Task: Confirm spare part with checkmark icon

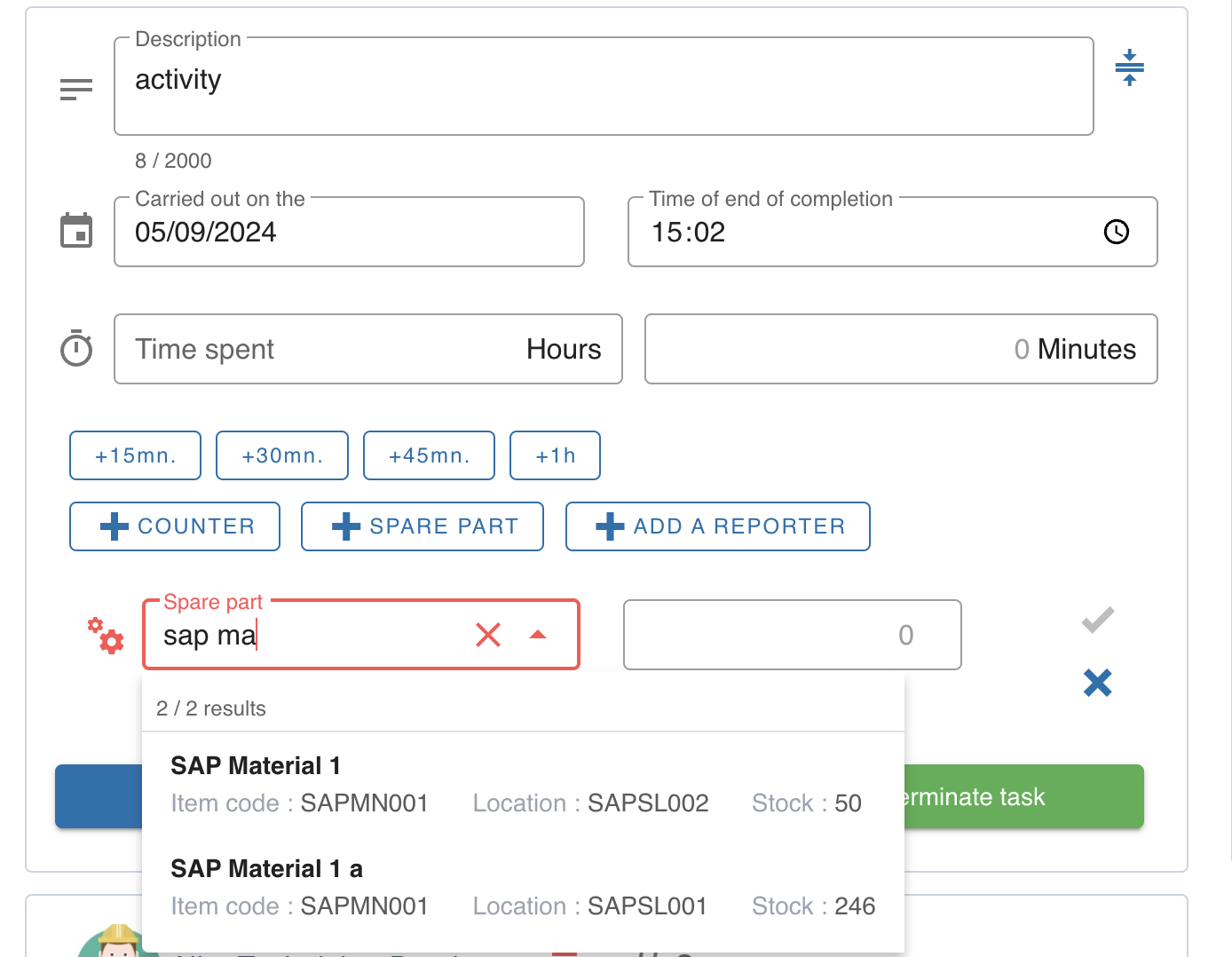Action: point(1098,620)
